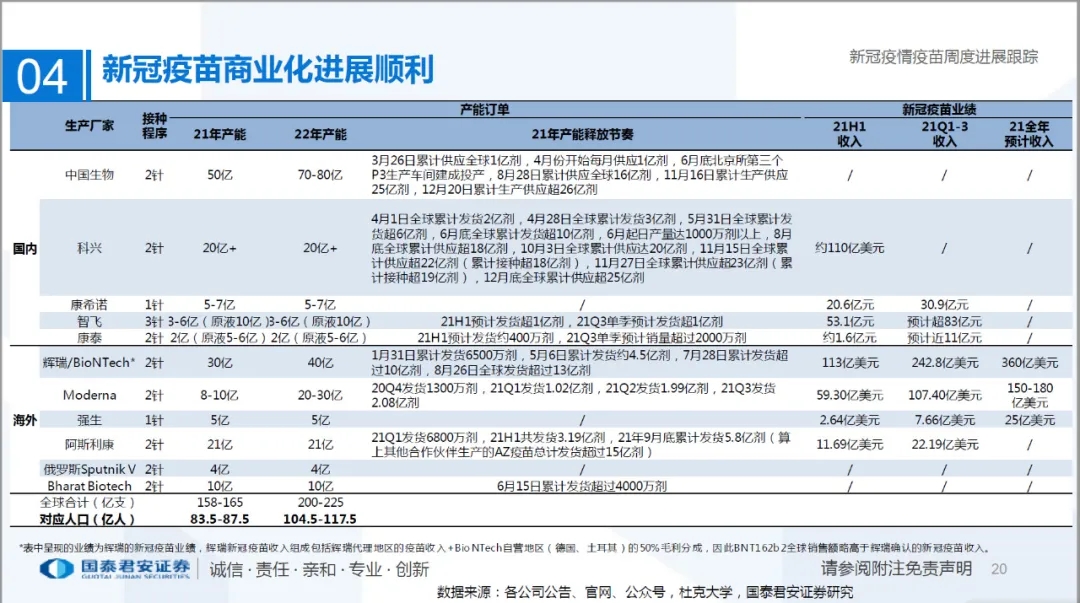
Task: Click Moderna's 21 capacity '8-10亿'
Action: (x=219, y=395)
